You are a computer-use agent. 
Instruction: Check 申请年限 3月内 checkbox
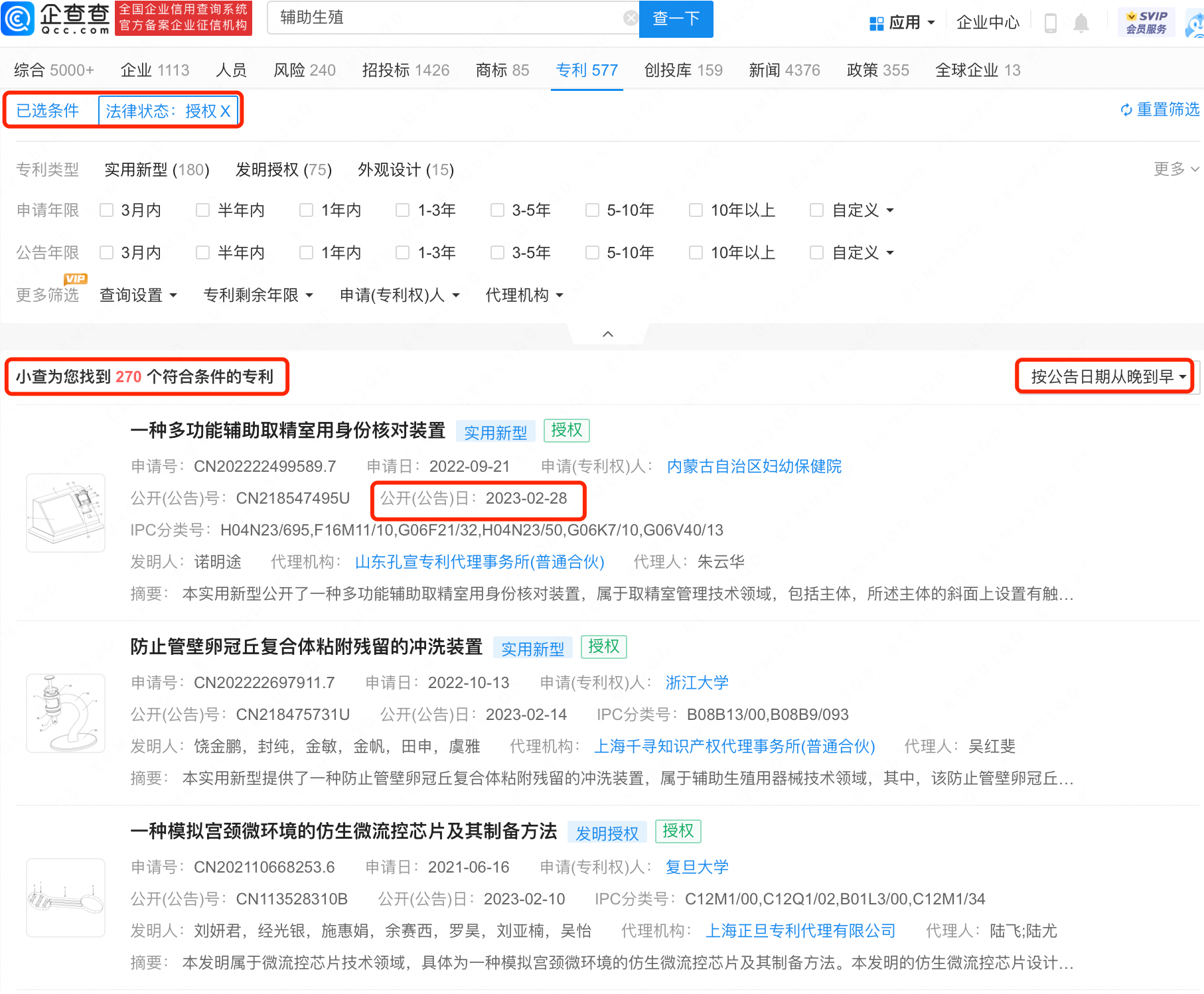coord(106,210)
